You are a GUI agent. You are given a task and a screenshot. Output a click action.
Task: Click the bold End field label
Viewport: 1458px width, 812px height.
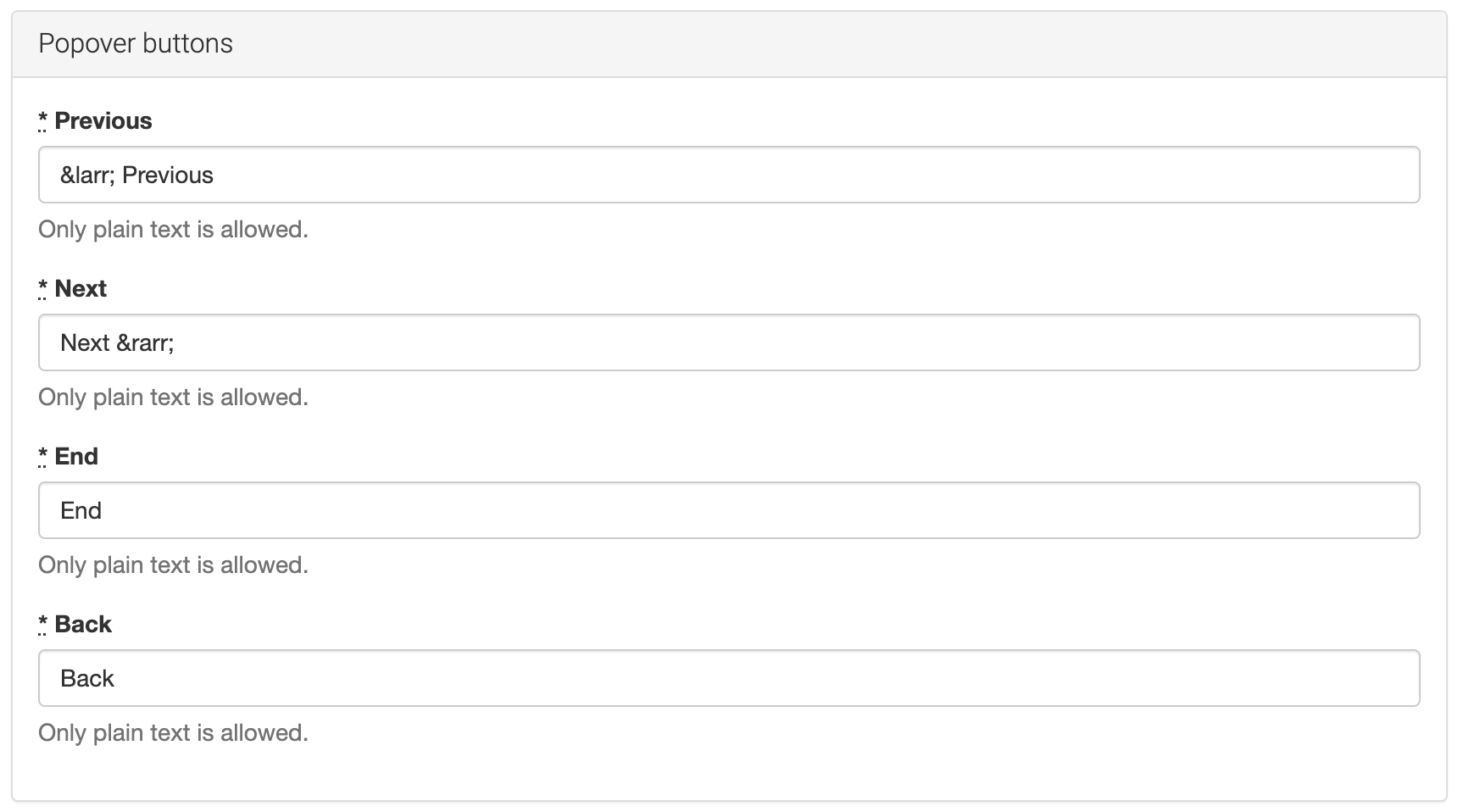point(76,457)
